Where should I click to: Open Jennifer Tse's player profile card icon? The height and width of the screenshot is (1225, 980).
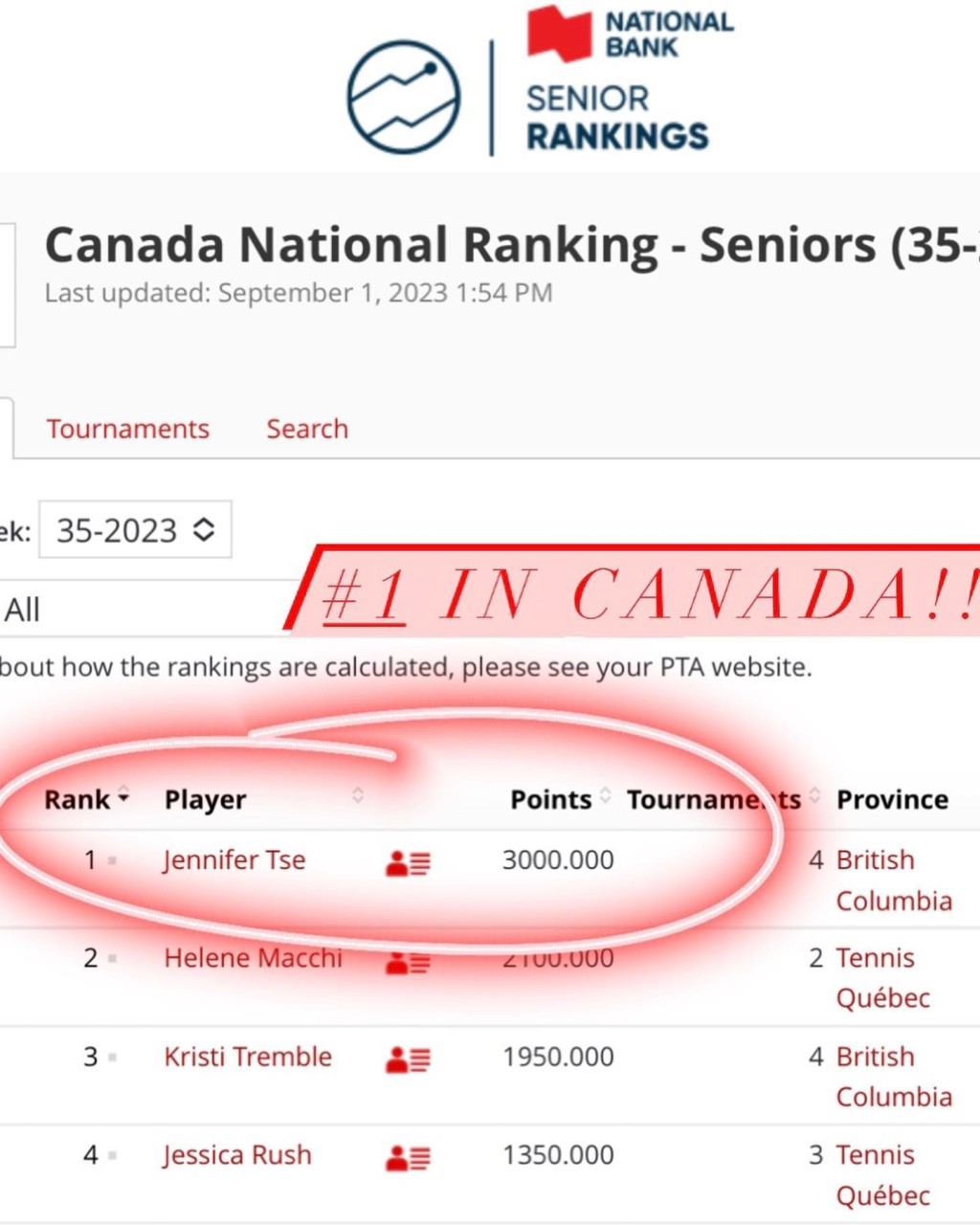[409, 863]
